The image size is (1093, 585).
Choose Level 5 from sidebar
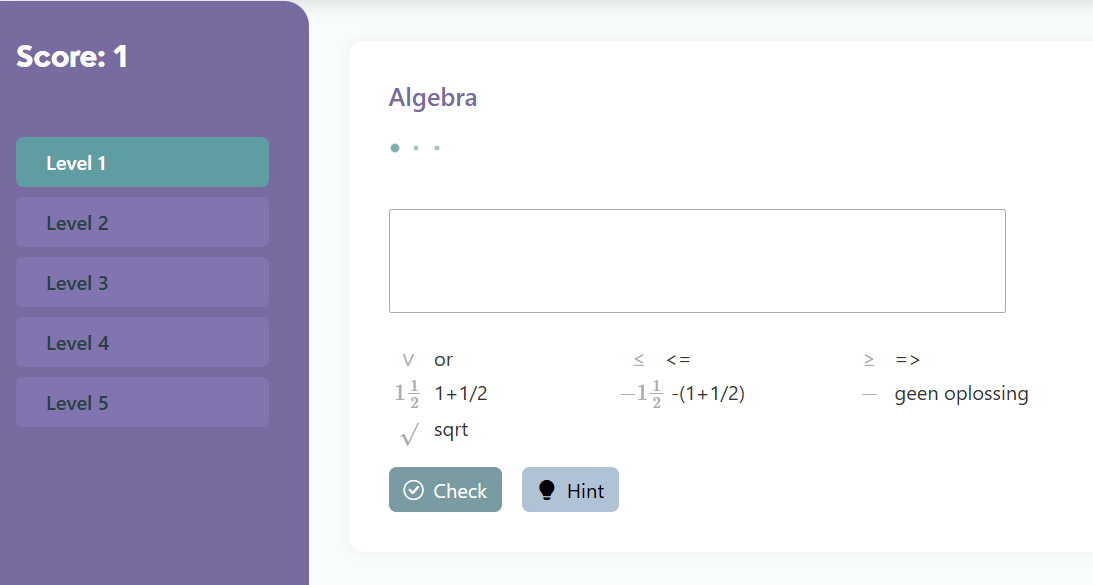[142, 402]
